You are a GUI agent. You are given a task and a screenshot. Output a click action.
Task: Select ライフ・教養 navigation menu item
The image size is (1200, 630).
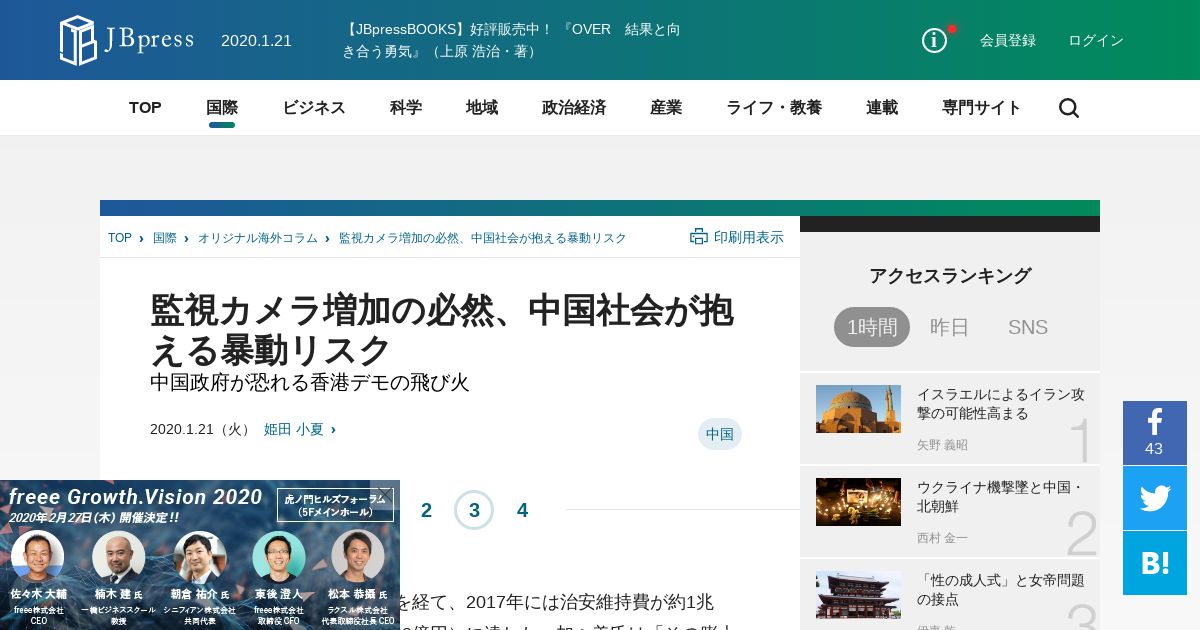[x=774, y=108]
